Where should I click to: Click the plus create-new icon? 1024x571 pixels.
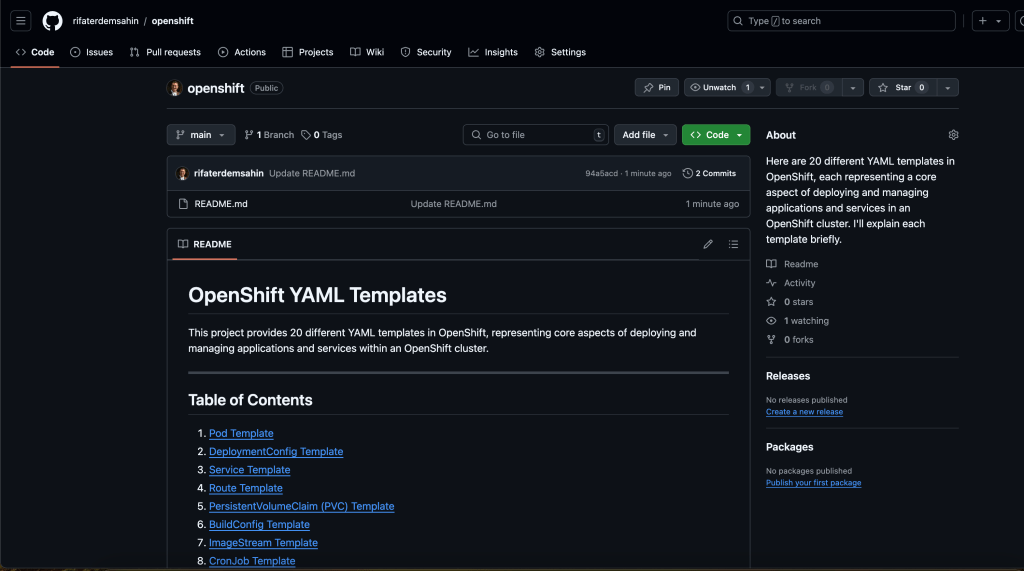(x=983, y=21)
